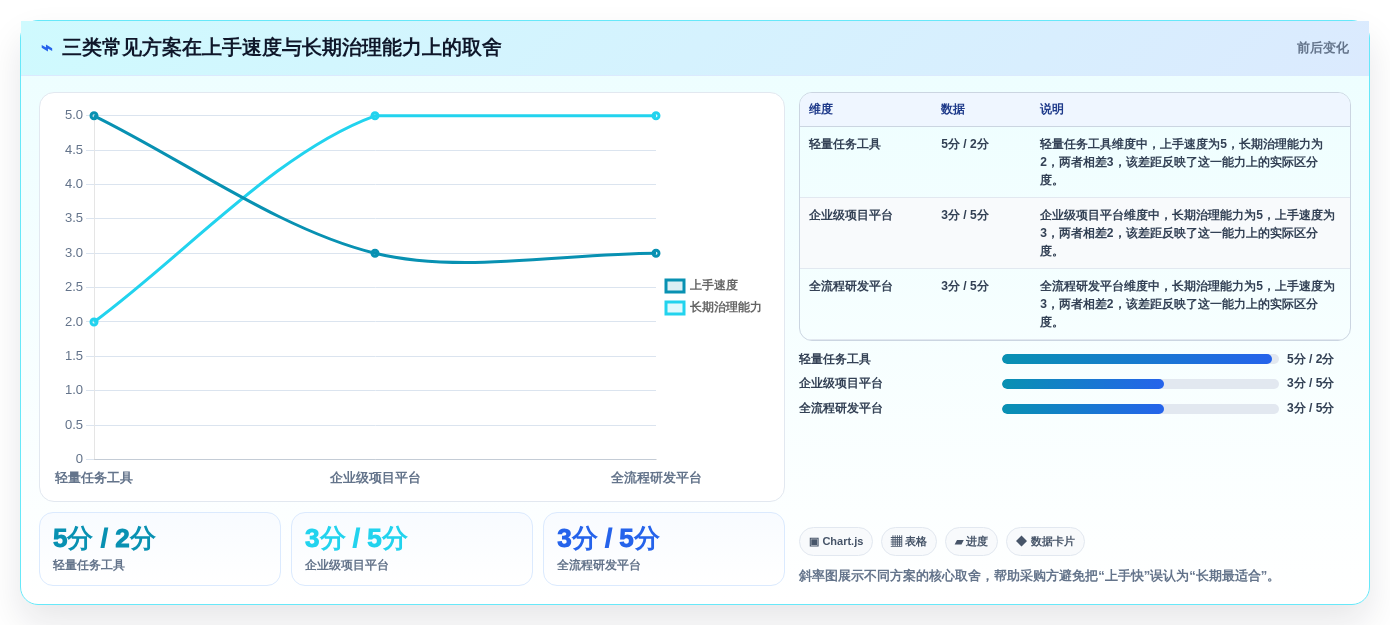Select the 说明 column header
Viewport: 1390px width, 625px height.
1052,110
